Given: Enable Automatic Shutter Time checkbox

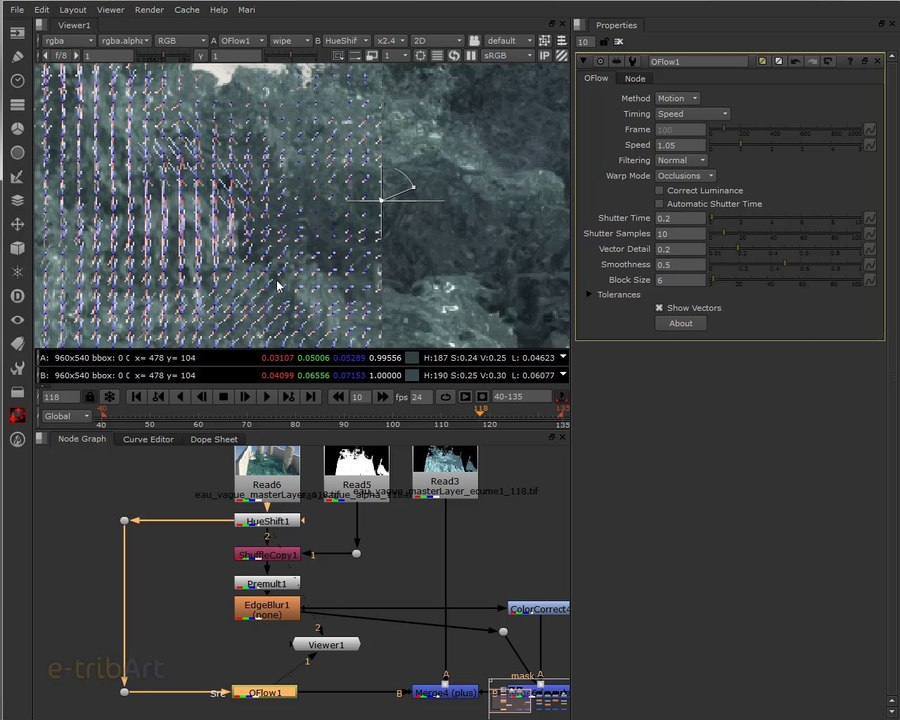Looking at the screenshot, I should click(660, 204).
